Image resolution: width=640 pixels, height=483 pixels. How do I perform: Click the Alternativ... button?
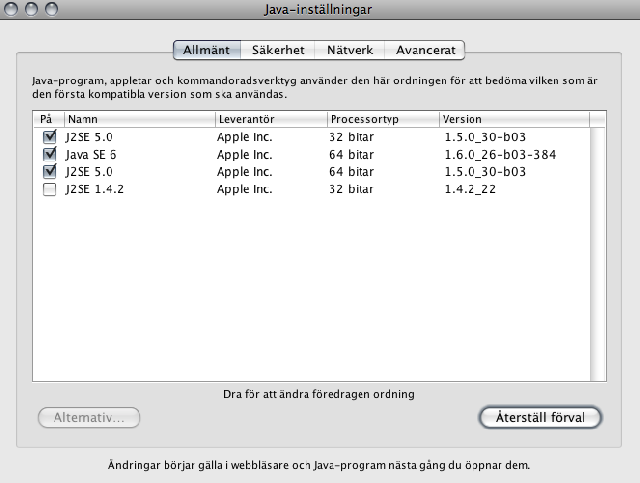(x=89, y=417)
